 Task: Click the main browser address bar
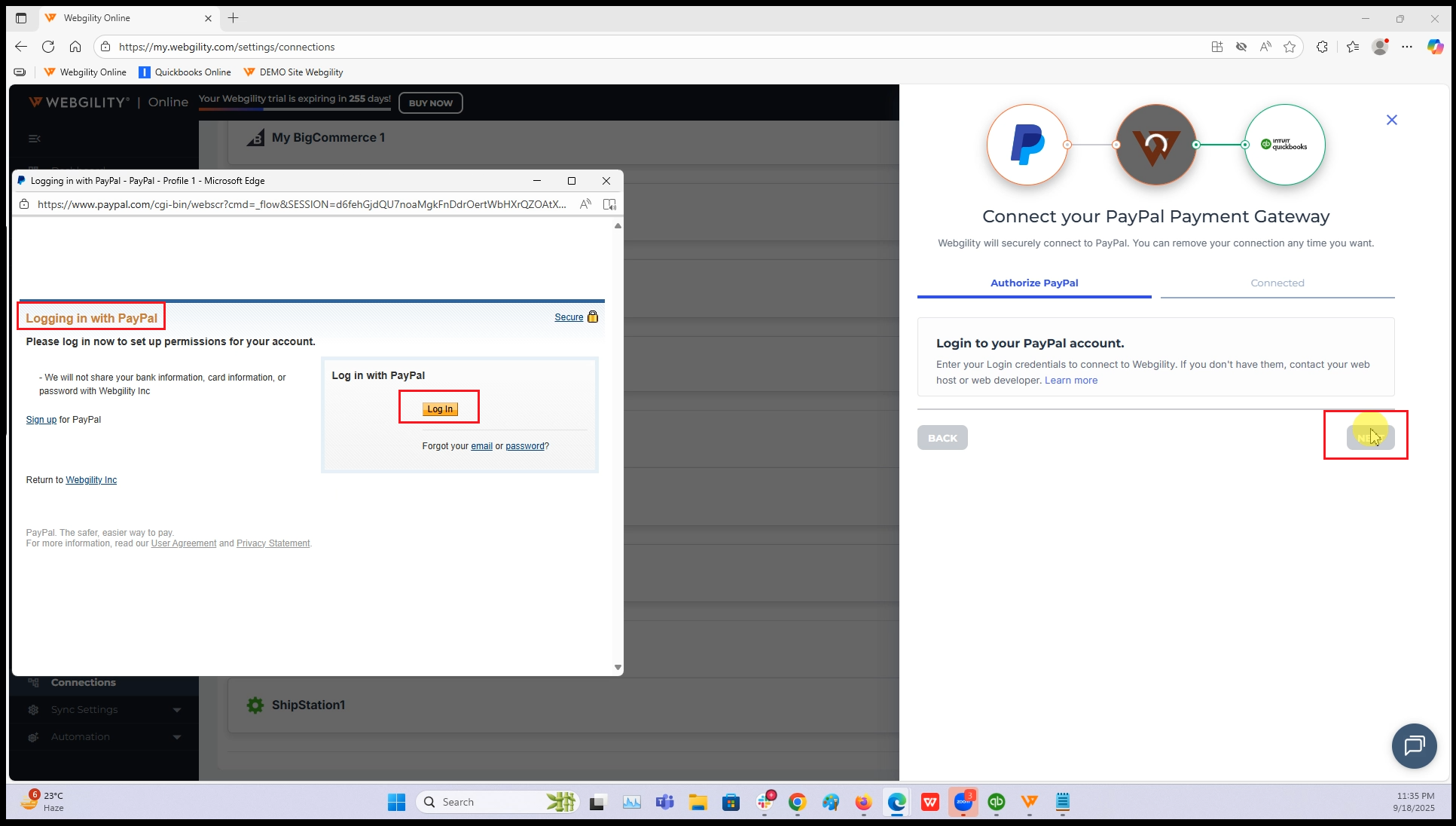[655, 47]
